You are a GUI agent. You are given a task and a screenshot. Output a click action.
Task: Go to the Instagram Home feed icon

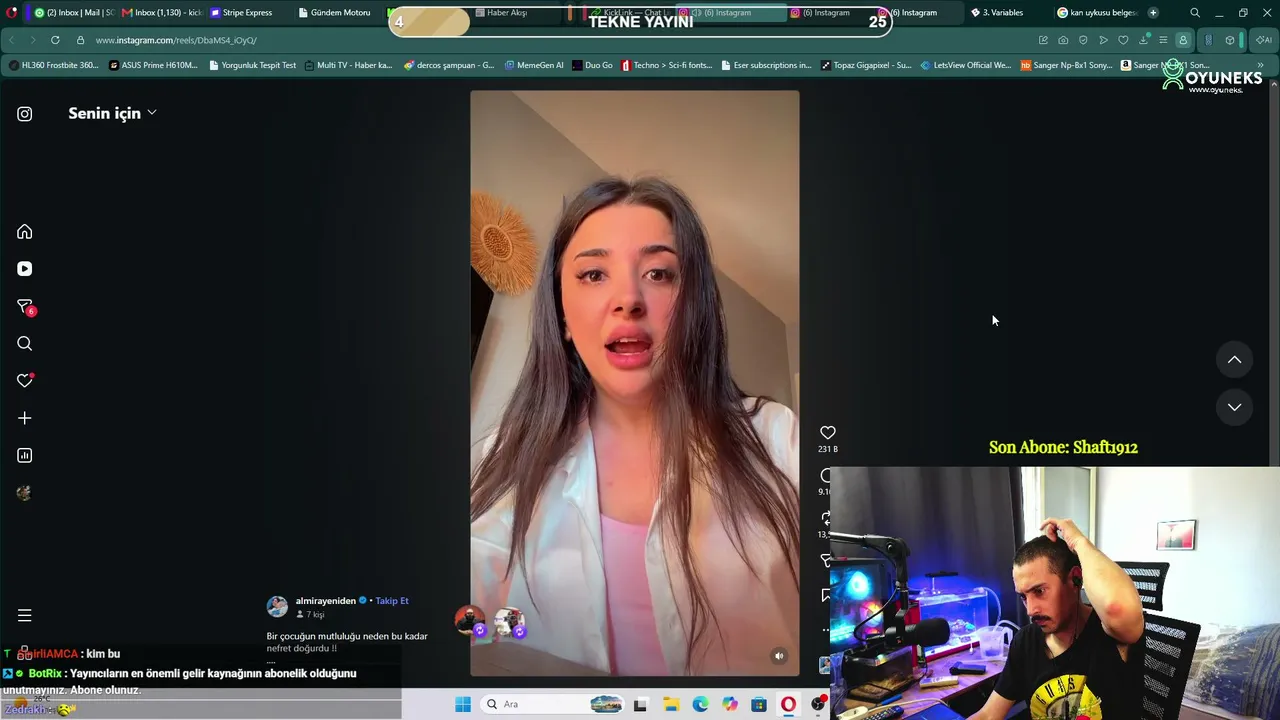click(25, 232)
